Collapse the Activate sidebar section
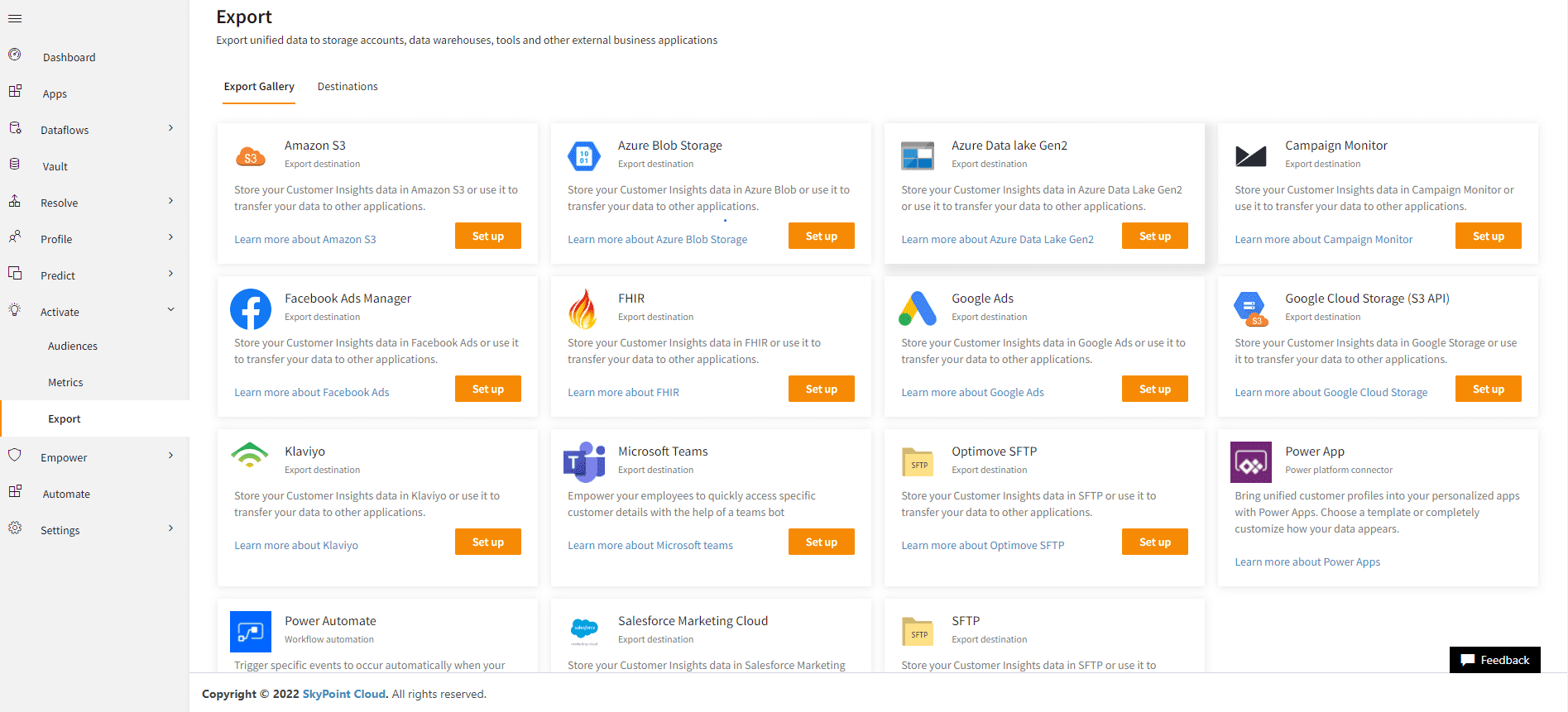Viewport: 1568px width, 712px height. (x=170, y=310)
